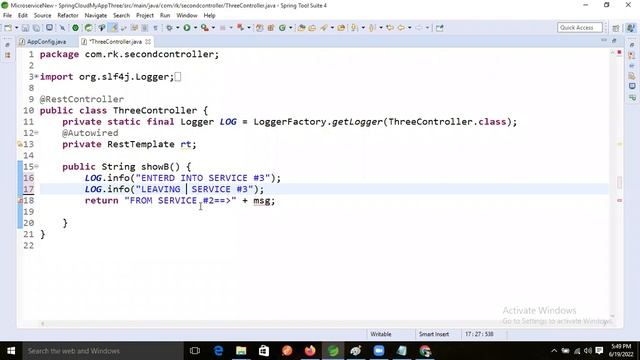This screenshot has width=640, height=360.
Task: Click the warning marker beside line 13
Action: coord(20,144)
